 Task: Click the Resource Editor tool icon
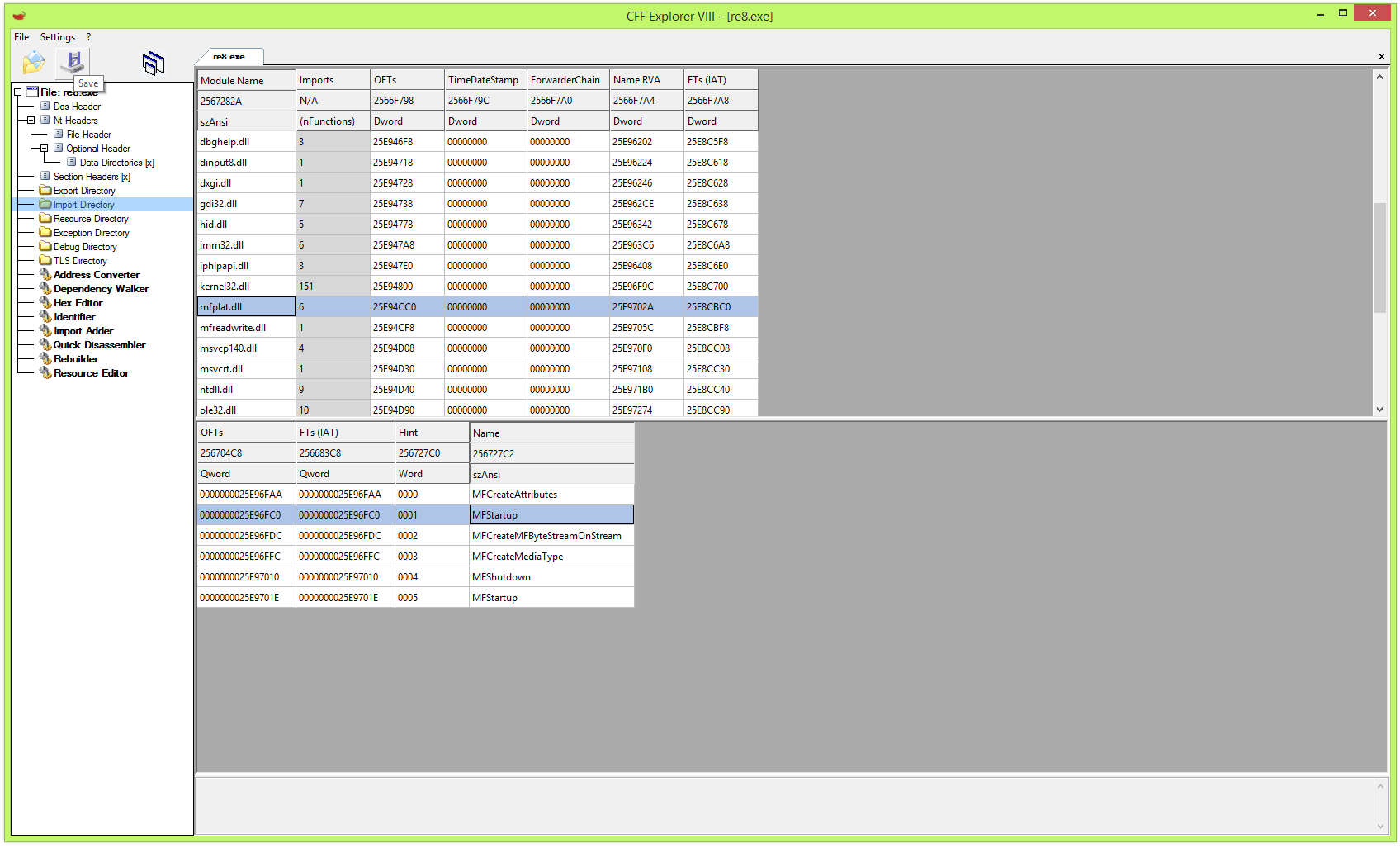click(x=45, y=372)
